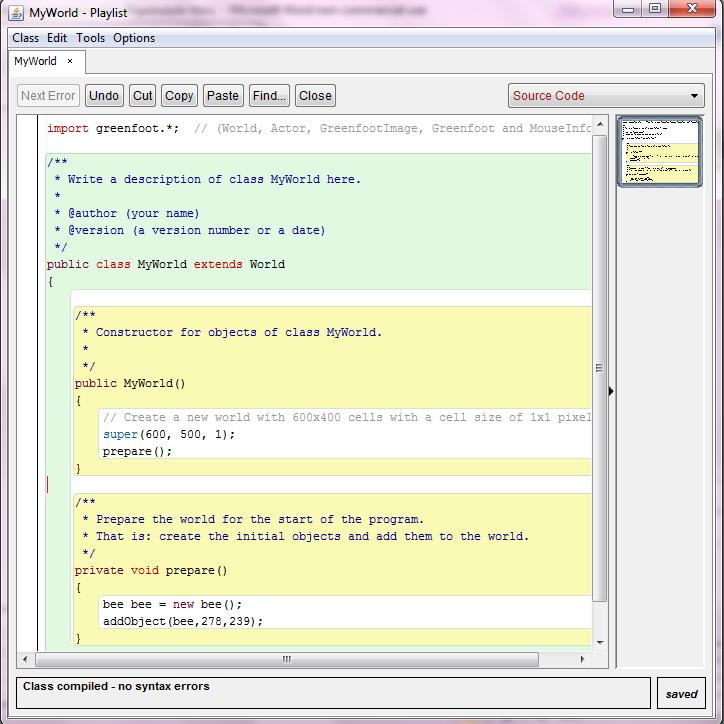Close the MyWorld tab with its x
Screen dimensions: 724x724
[70, 61]
